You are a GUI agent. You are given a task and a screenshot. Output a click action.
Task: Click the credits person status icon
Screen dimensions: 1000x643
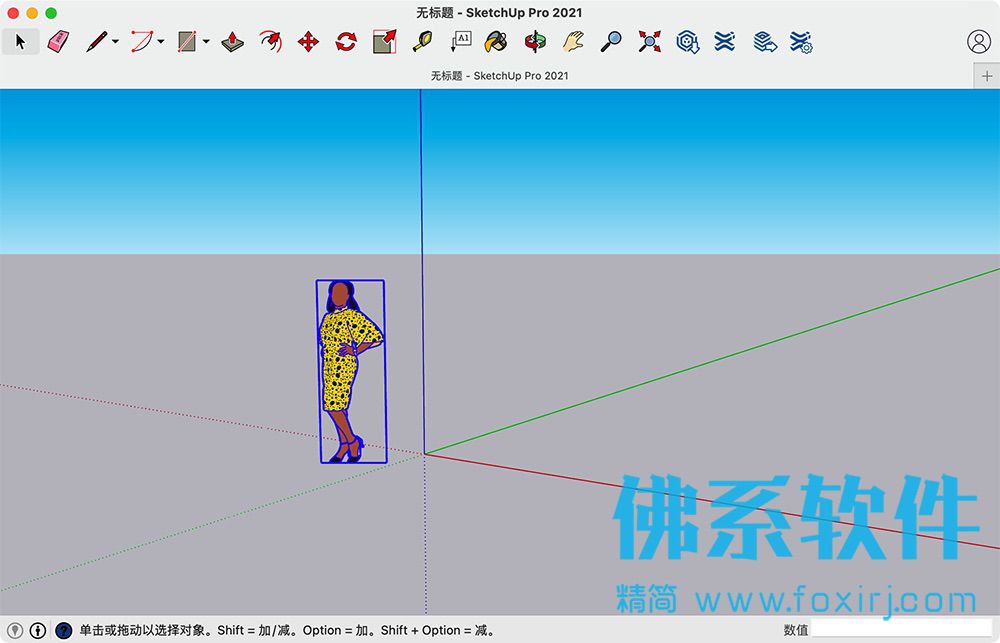tap(38, 630)
